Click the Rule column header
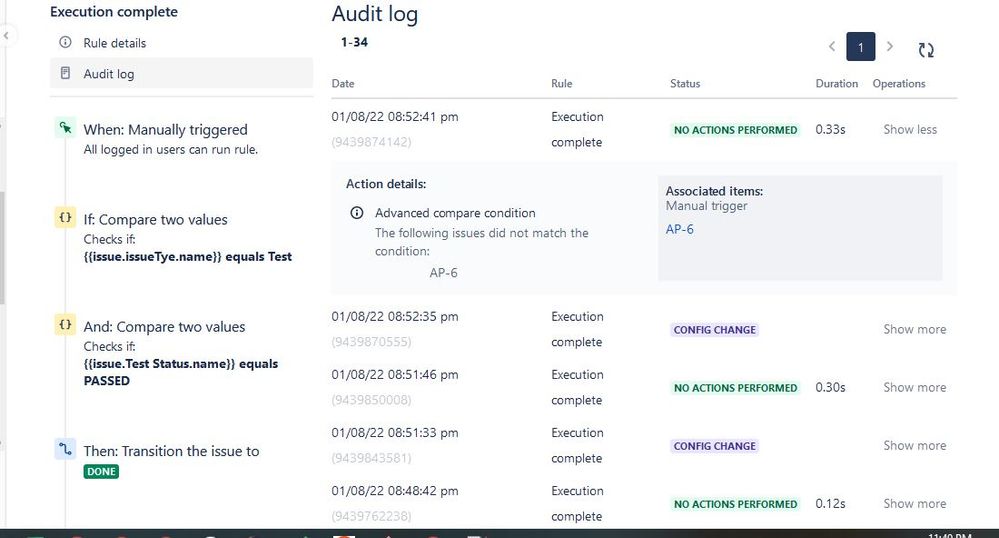The image size is (999, 538). pyautogui.click(x=561, y=84)
